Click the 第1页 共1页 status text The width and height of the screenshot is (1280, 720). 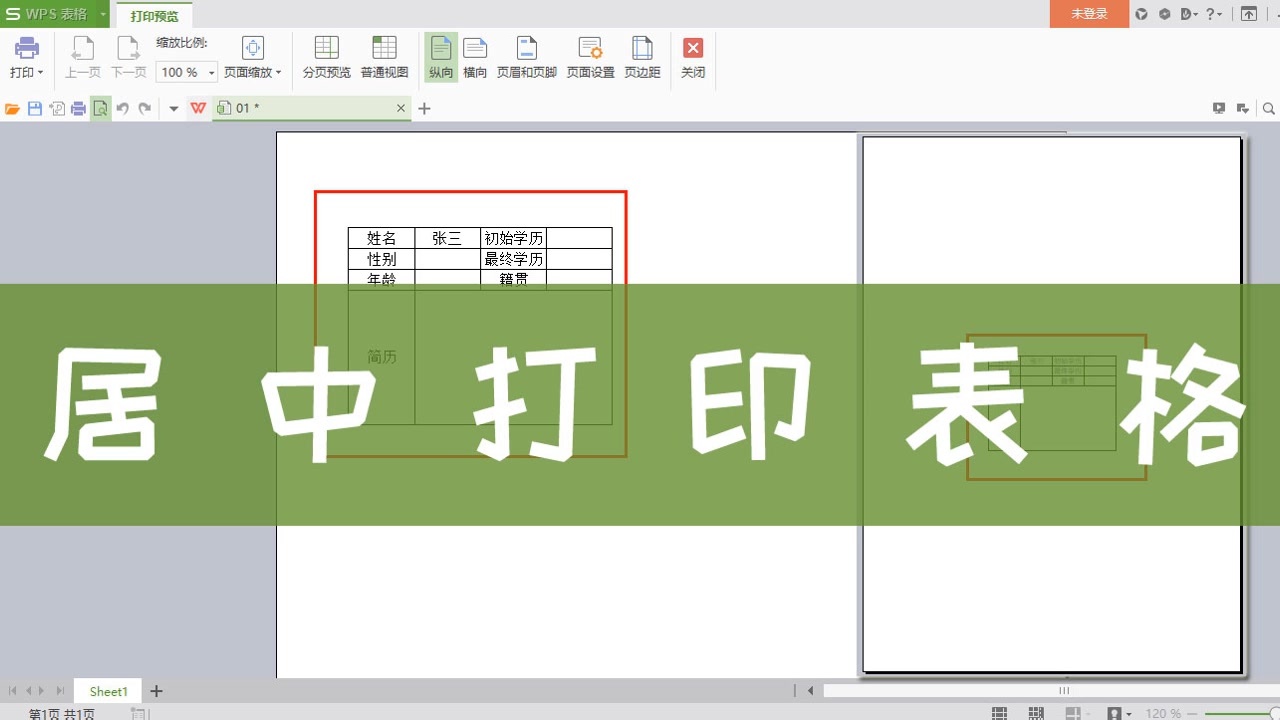(x=62, y=713)
